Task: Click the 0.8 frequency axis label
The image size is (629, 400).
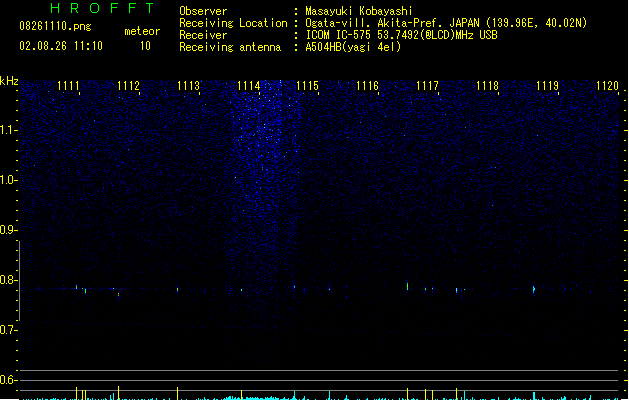Action: pyautogui.click(x=8, y=280)
